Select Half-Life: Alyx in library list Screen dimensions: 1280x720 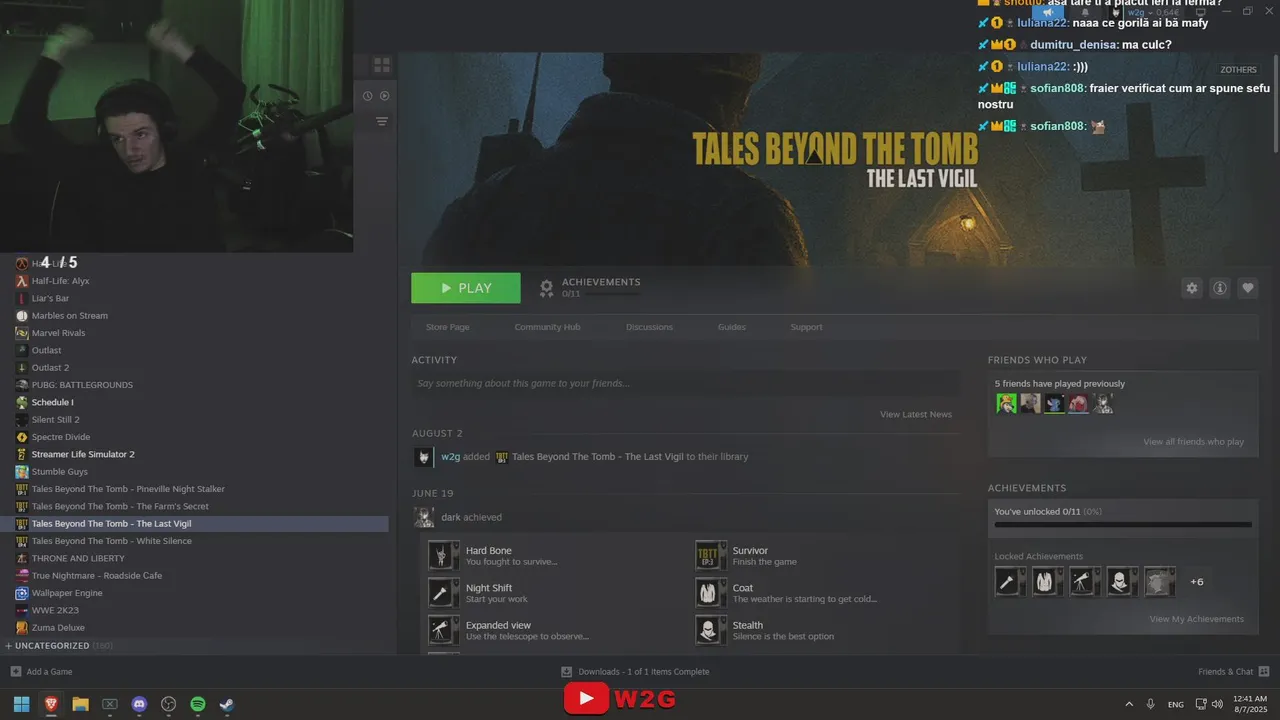pos(60,281)
